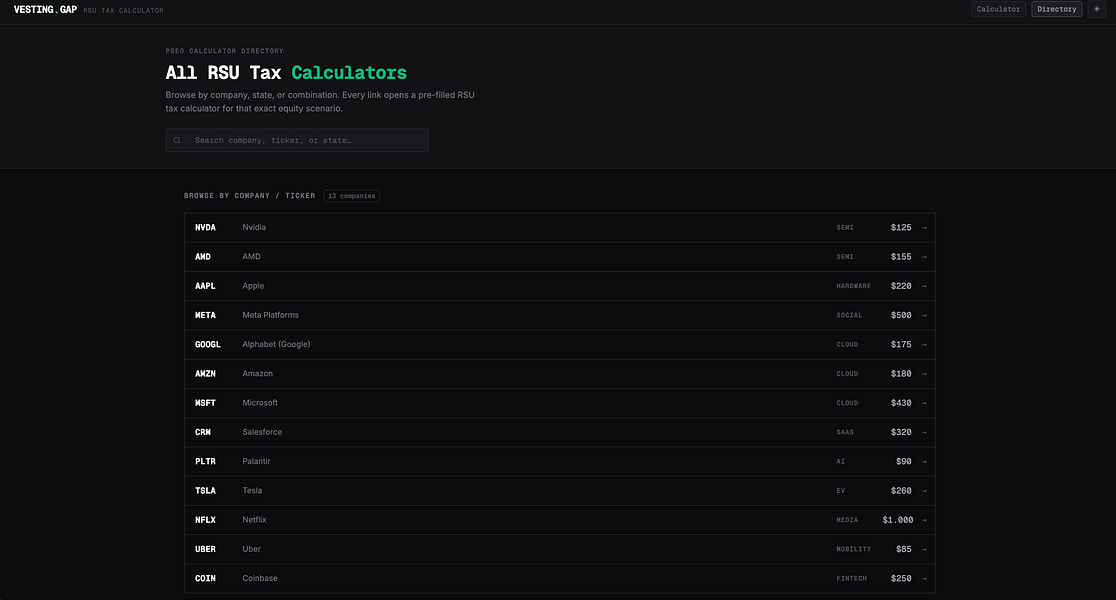Image resolution: width=1116 pixels, height=600 pixels.
Task: Click the PLTR ticker
Action: coord(205,461)
